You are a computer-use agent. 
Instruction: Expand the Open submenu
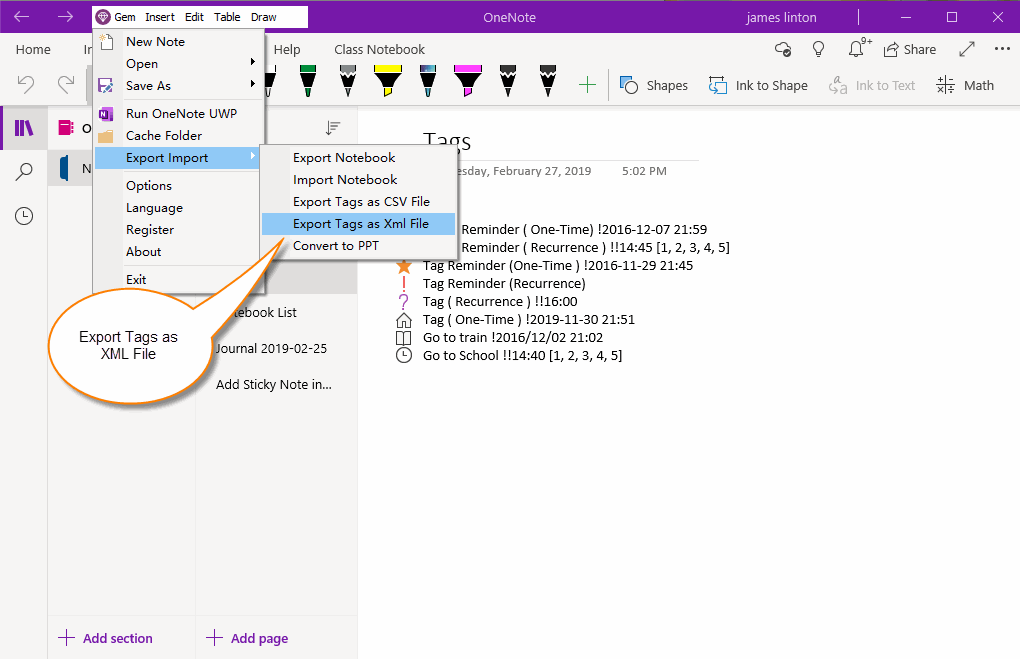click(x=179, y=64)
